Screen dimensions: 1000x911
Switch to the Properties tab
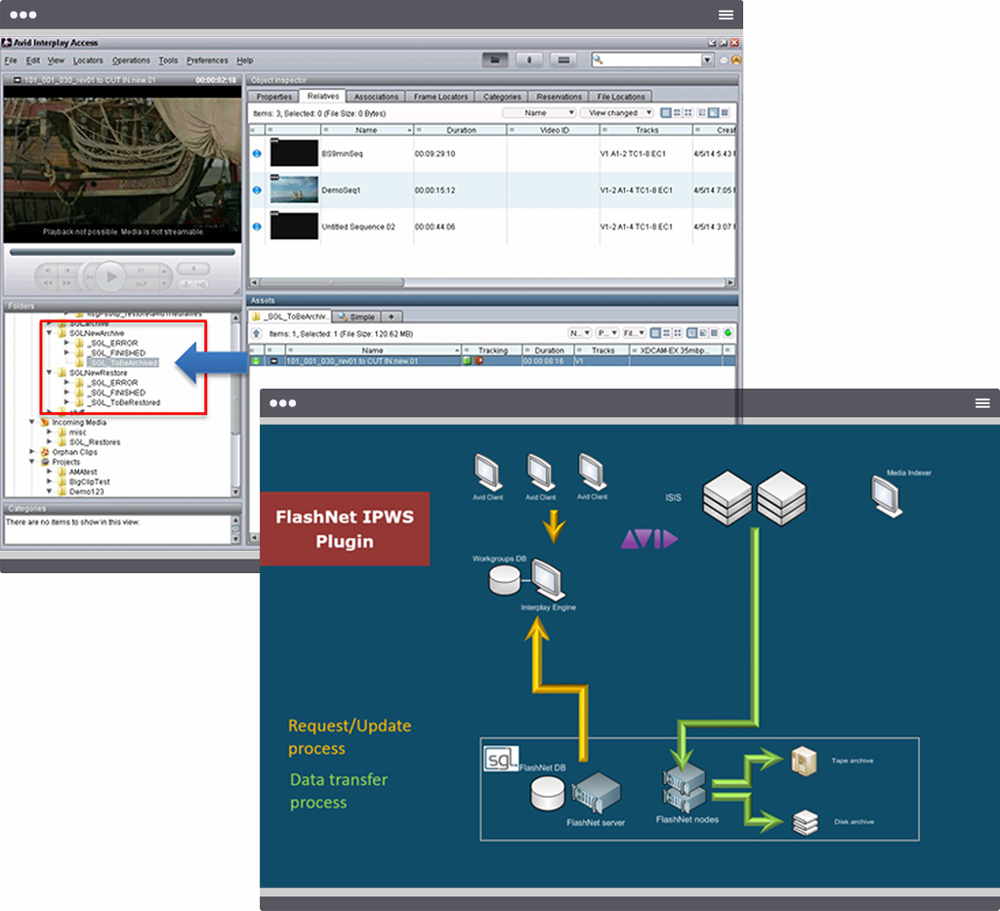tap(274, 96)
